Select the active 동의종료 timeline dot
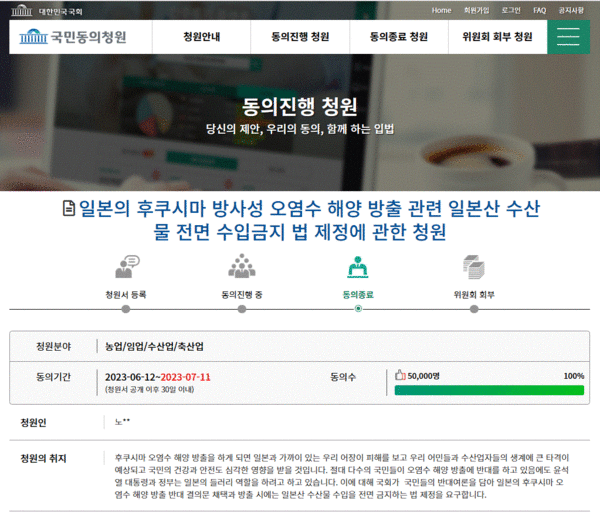600x519 pixels. click(358, 308)
